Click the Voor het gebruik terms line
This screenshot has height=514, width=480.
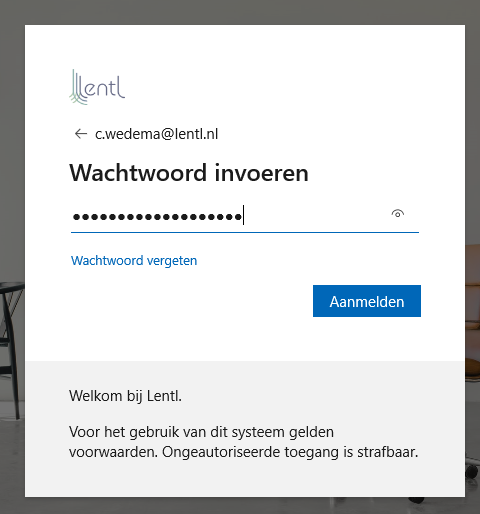pyautogui.click(x=201, y=432)
